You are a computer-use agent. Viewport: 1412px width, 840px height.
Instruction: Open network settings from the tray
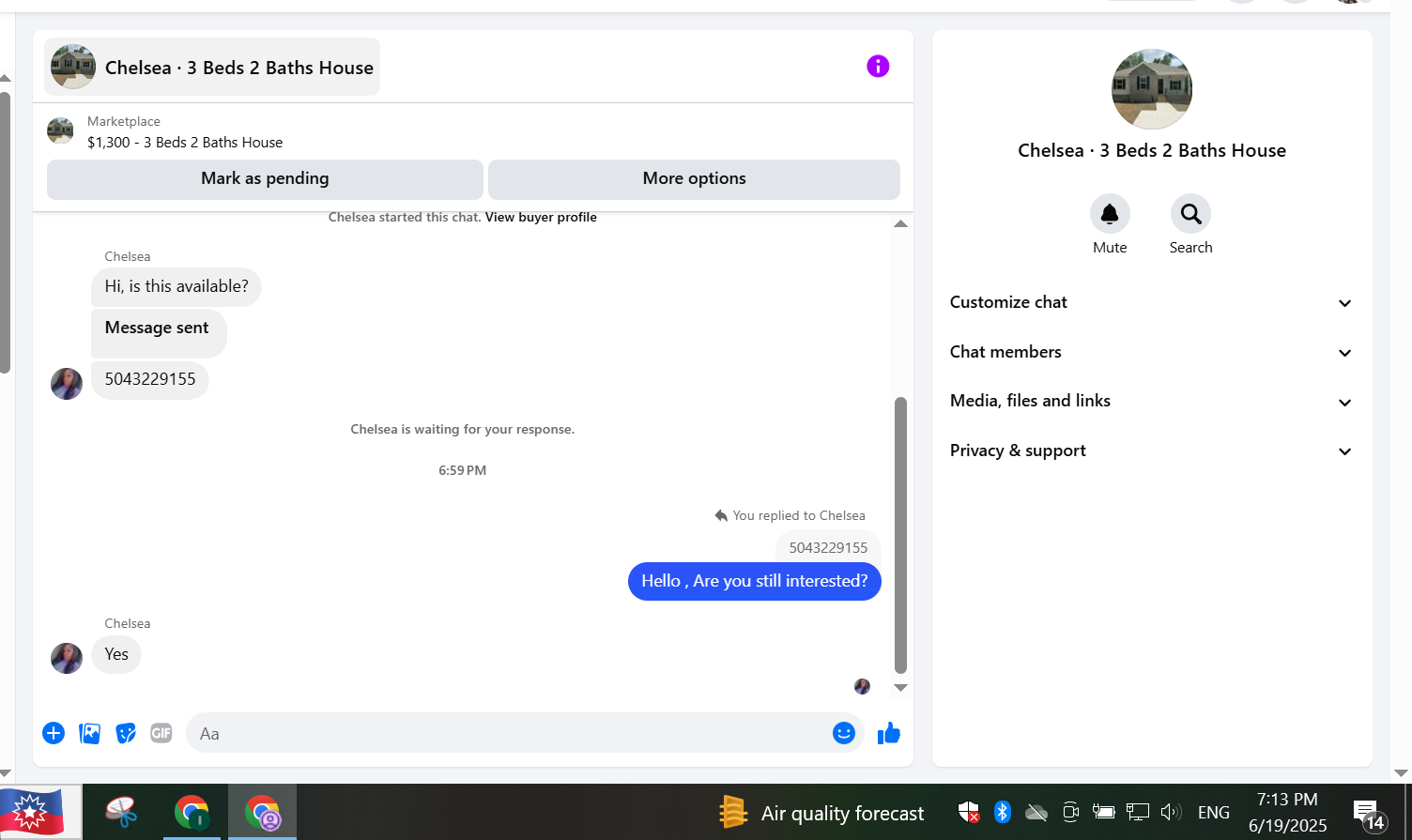click(x=1138, y=812)
